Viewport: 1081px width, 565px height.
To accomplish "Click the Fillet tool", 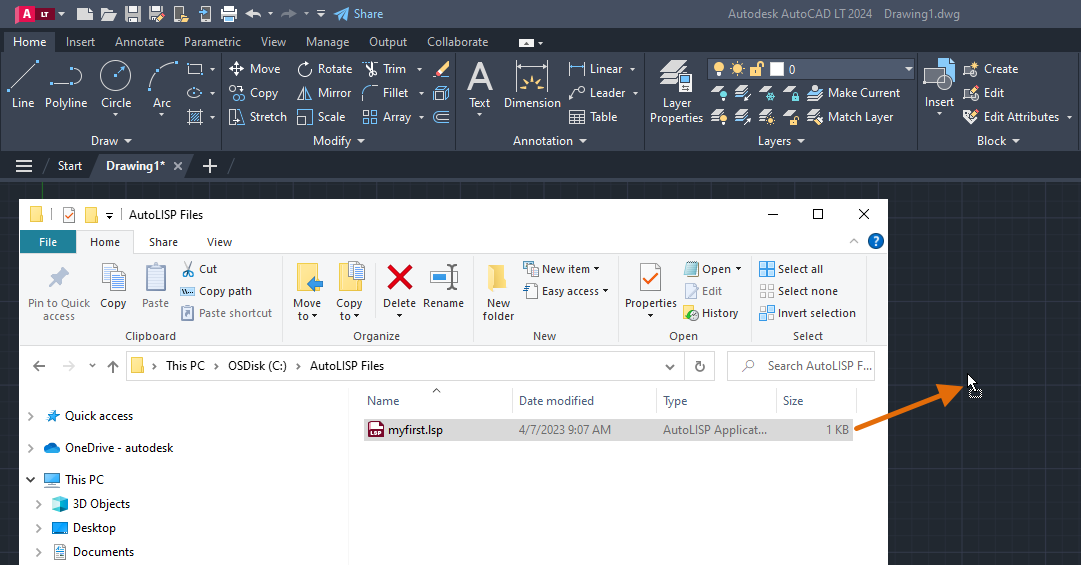I will (x=385, y=93).
